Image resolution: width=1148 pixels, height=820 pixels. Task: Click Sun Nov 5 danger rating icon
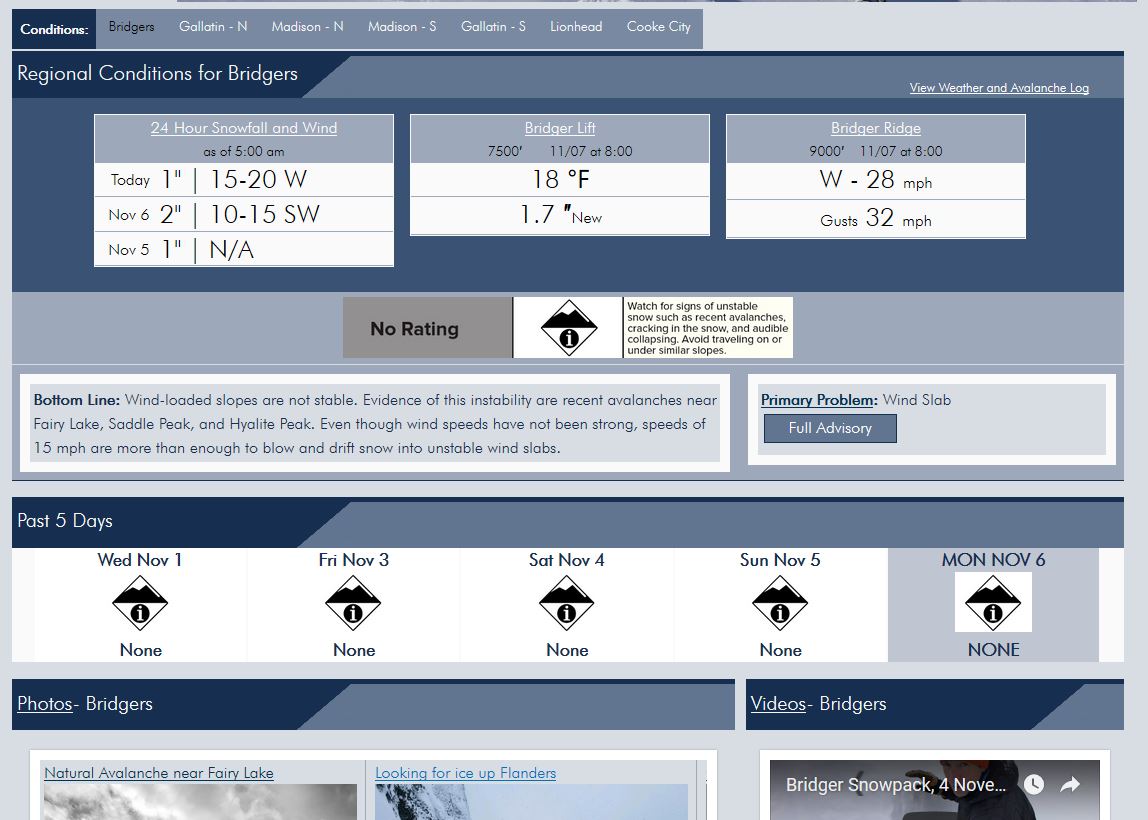780,603
